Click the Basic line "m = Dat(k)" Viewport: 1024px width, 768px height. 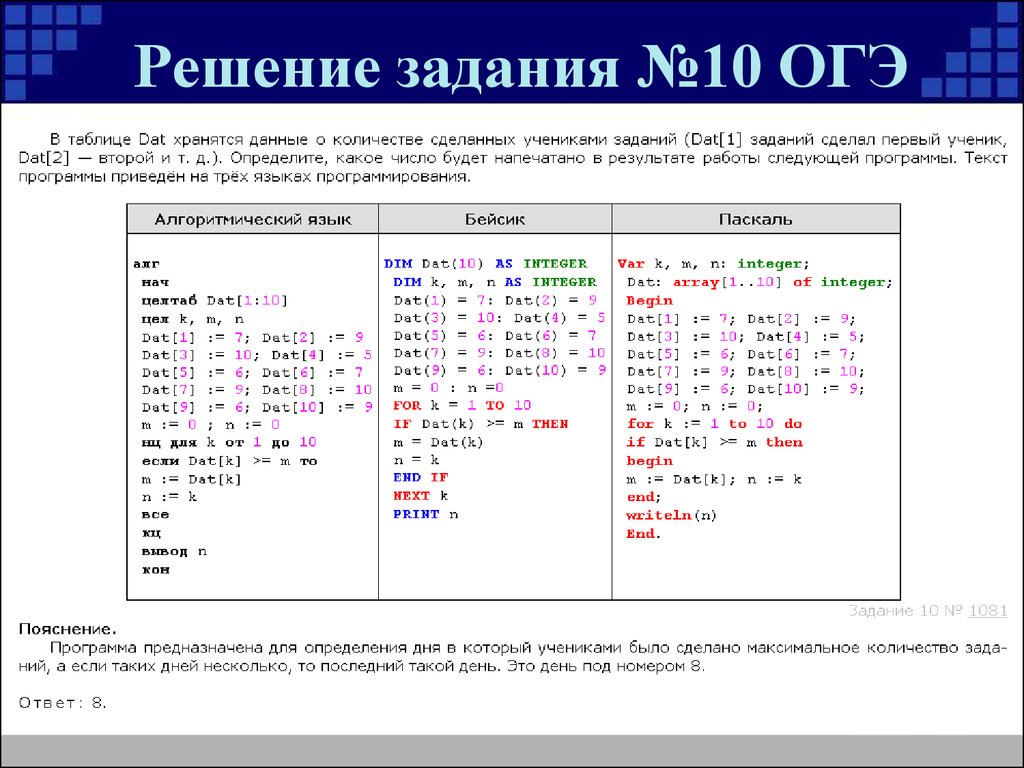pos(438,442)
